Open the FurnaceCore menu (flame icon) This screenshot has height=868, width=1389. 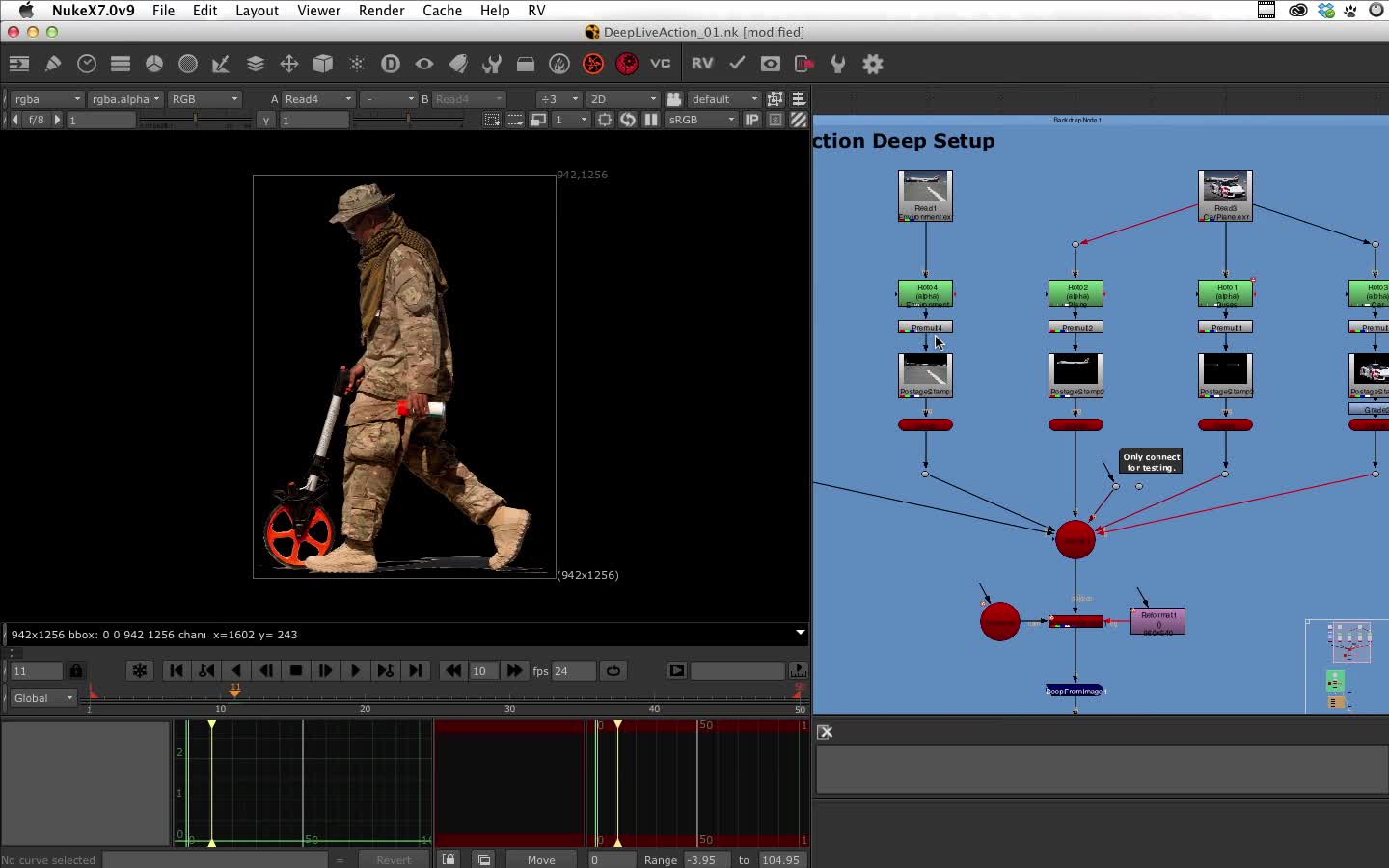(559, 64)
